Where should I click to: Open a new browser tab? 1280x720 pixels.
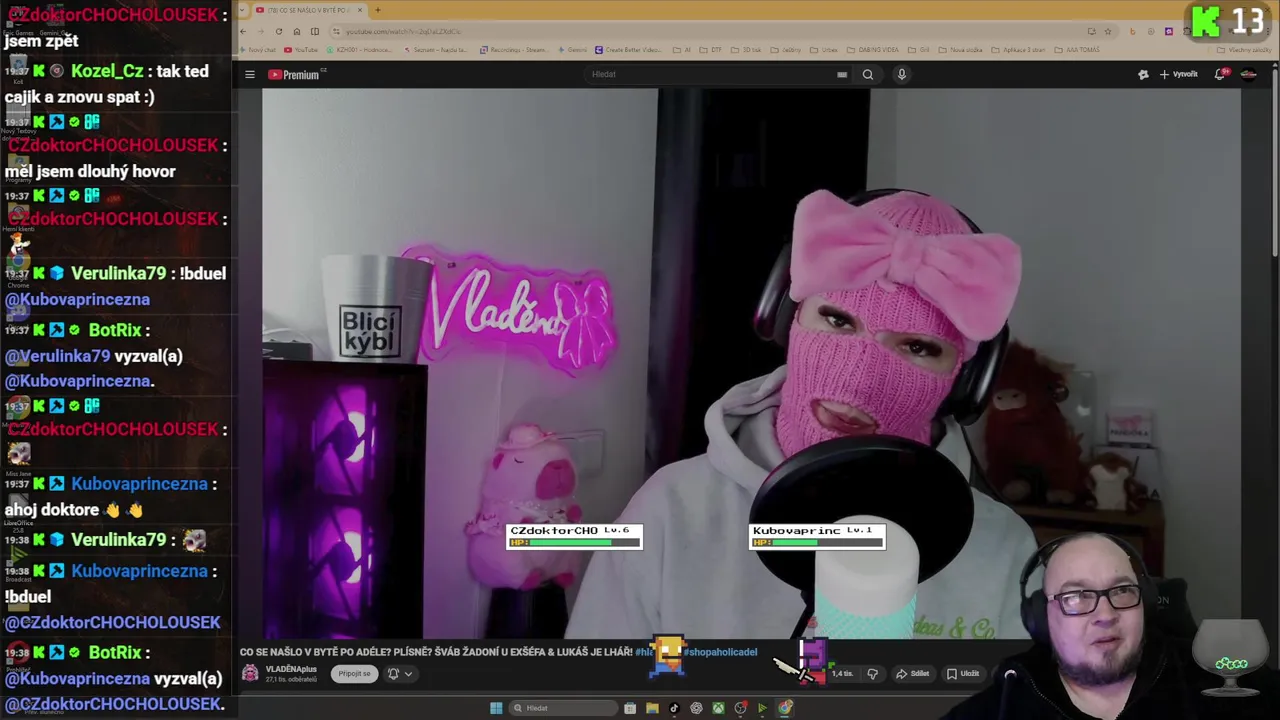[377, 10]
